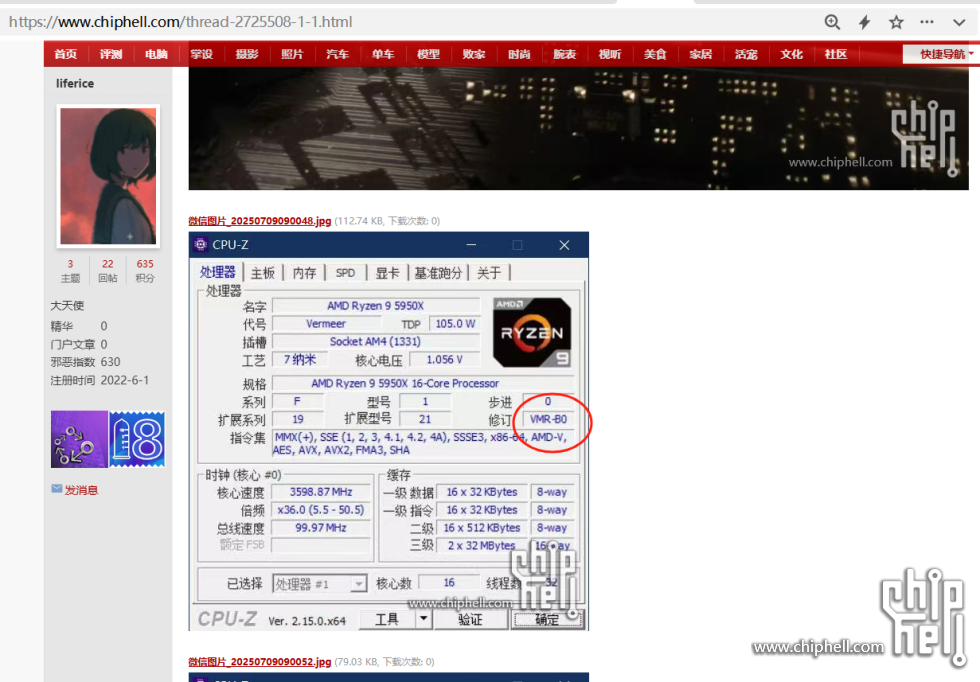Switch to the 基准跑分 tab in CPU-Z

(x=438, y=273)
